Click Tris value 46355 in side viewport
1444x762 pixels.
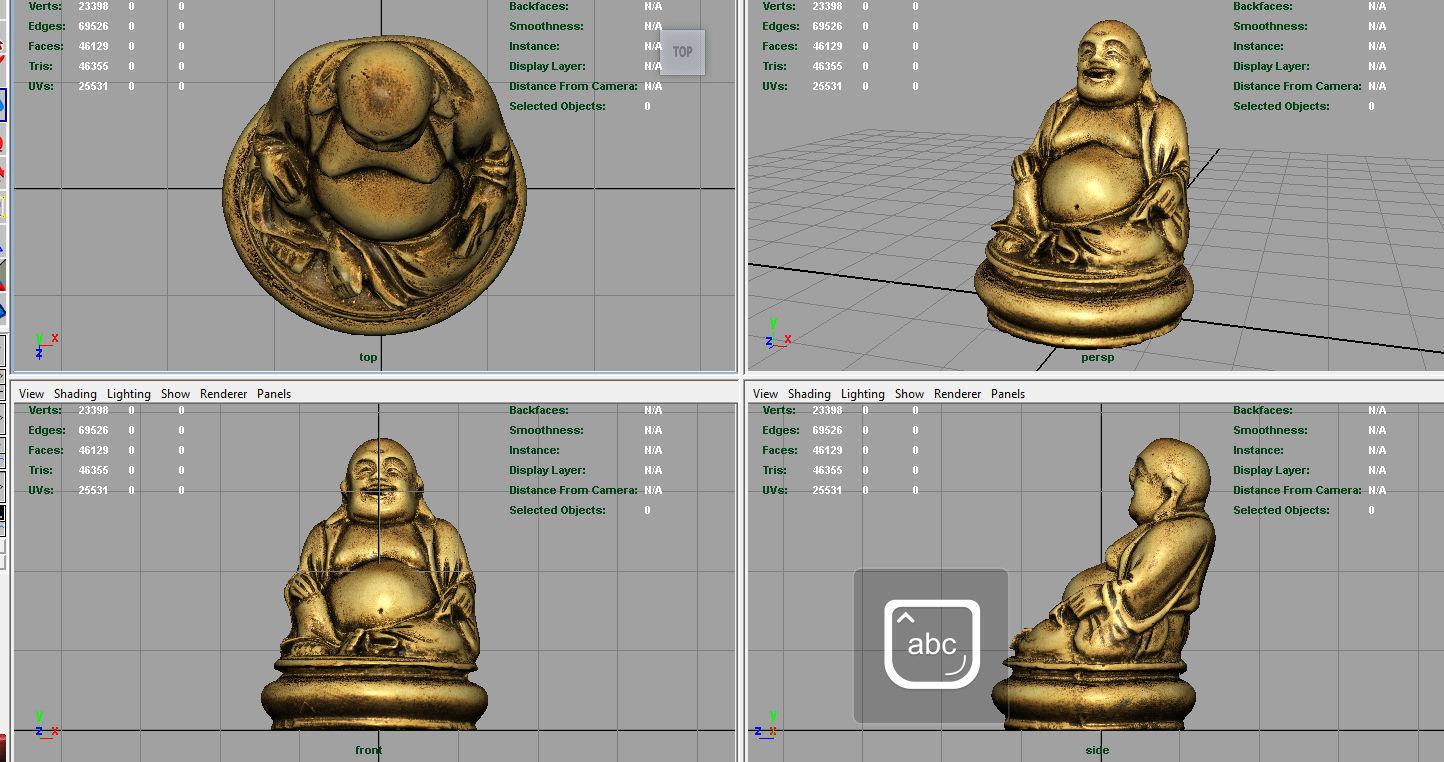coord(827,470)
